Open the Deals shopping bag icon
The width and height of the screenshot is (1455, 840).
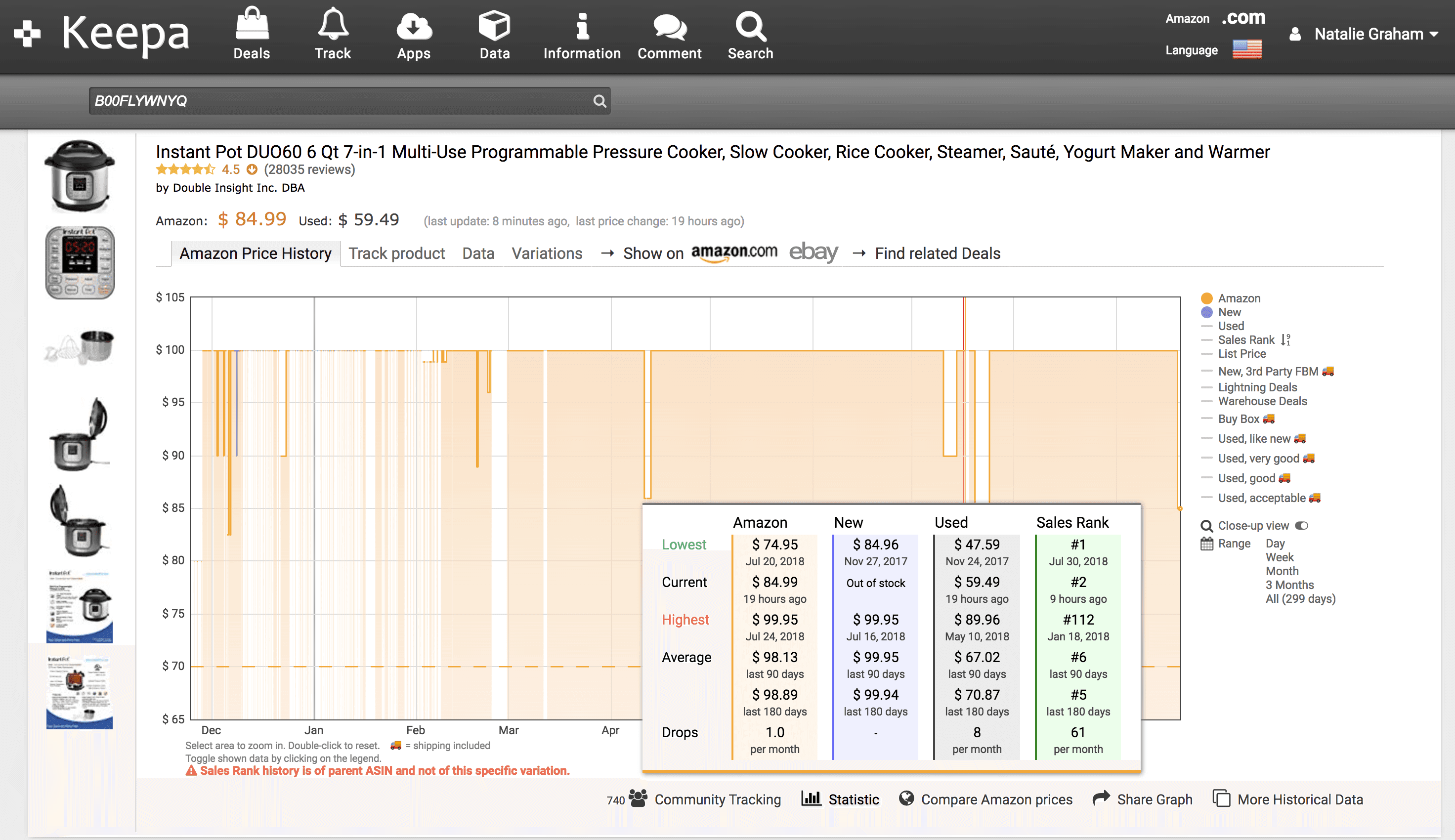(252, 24)
